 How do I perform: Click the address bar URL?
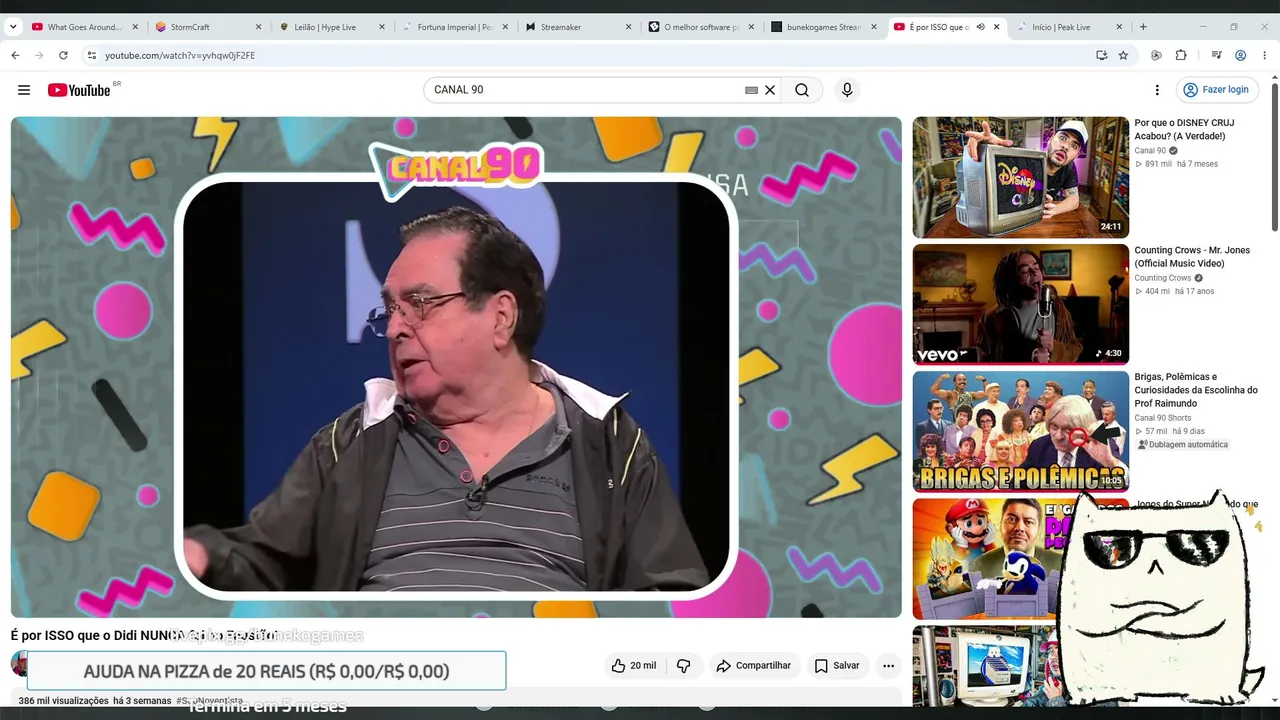click(x=180, y=56)
